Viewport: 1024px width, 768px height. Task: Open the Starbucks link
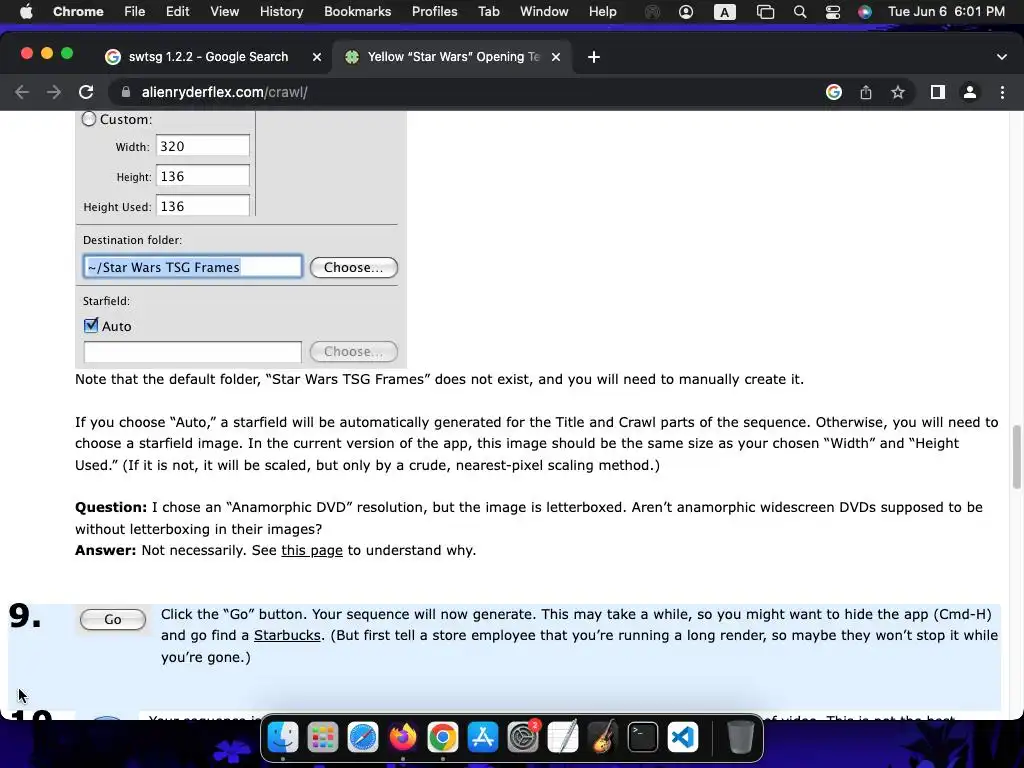tap(287, 635)
